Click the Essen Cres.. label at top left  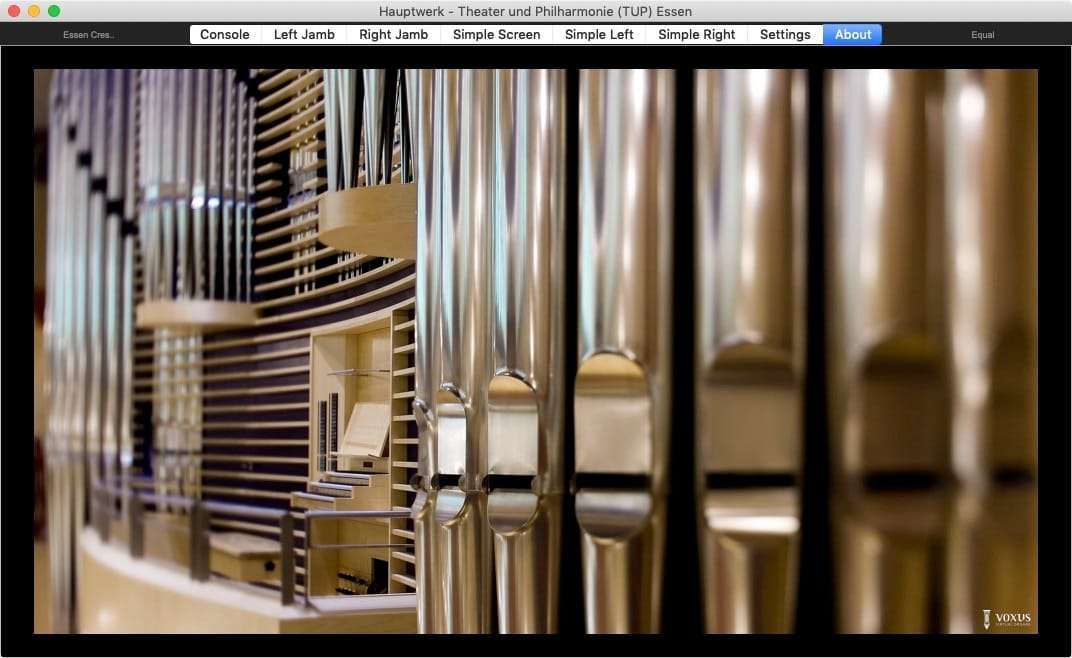pyautogui.click(x=89, y=35)
